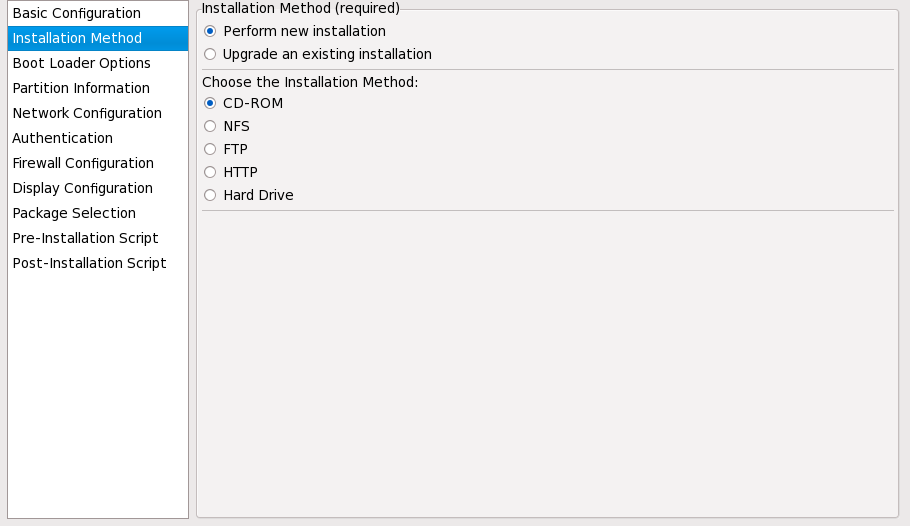Click the 'Choose the Installation Method:' label

[x=310, y=82]
